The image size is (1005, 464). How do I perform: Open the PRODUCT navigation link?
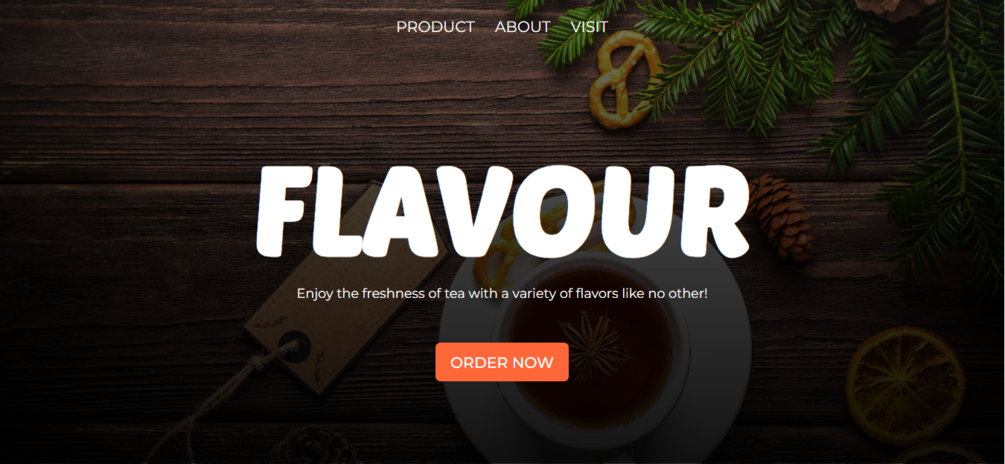pos(435,27)
